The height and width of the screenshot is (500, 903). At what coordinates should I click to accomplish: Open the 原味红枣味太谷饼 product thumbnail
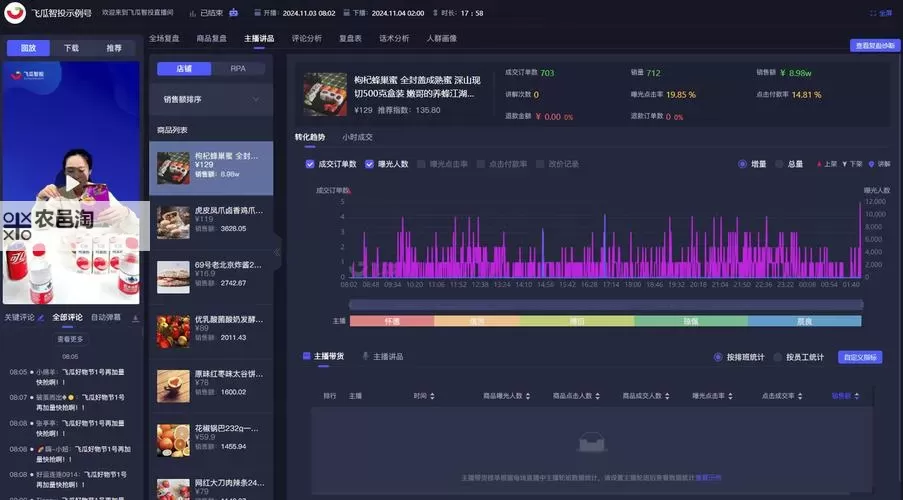click(173, 386)
